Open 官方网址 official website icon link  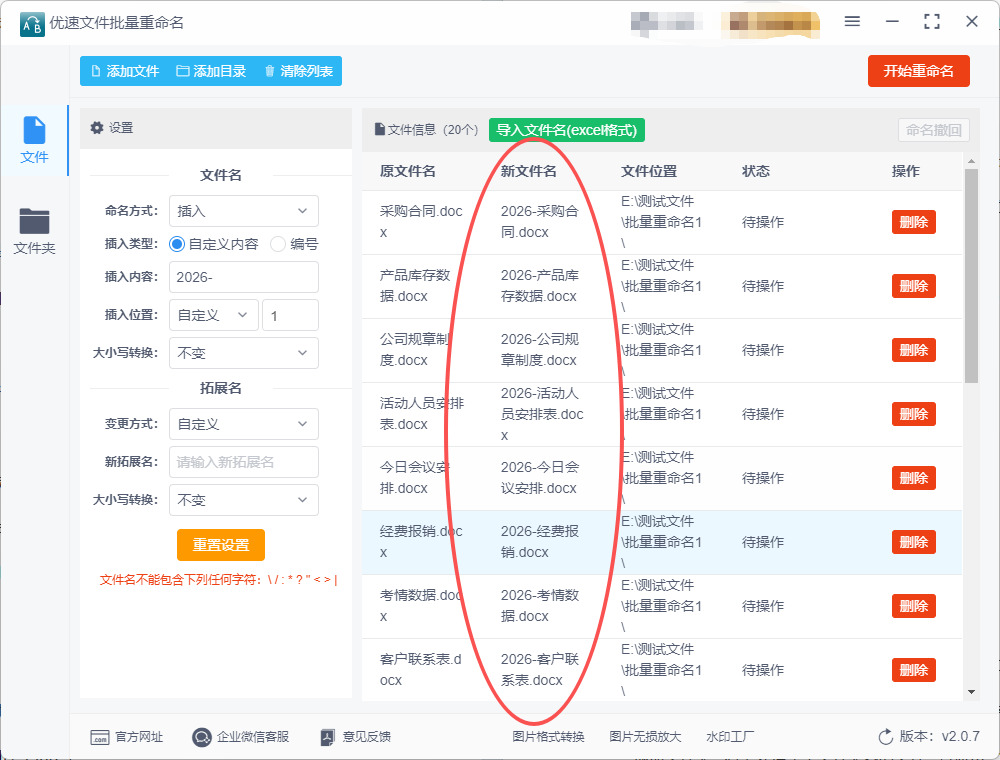(x=100, y=737)
